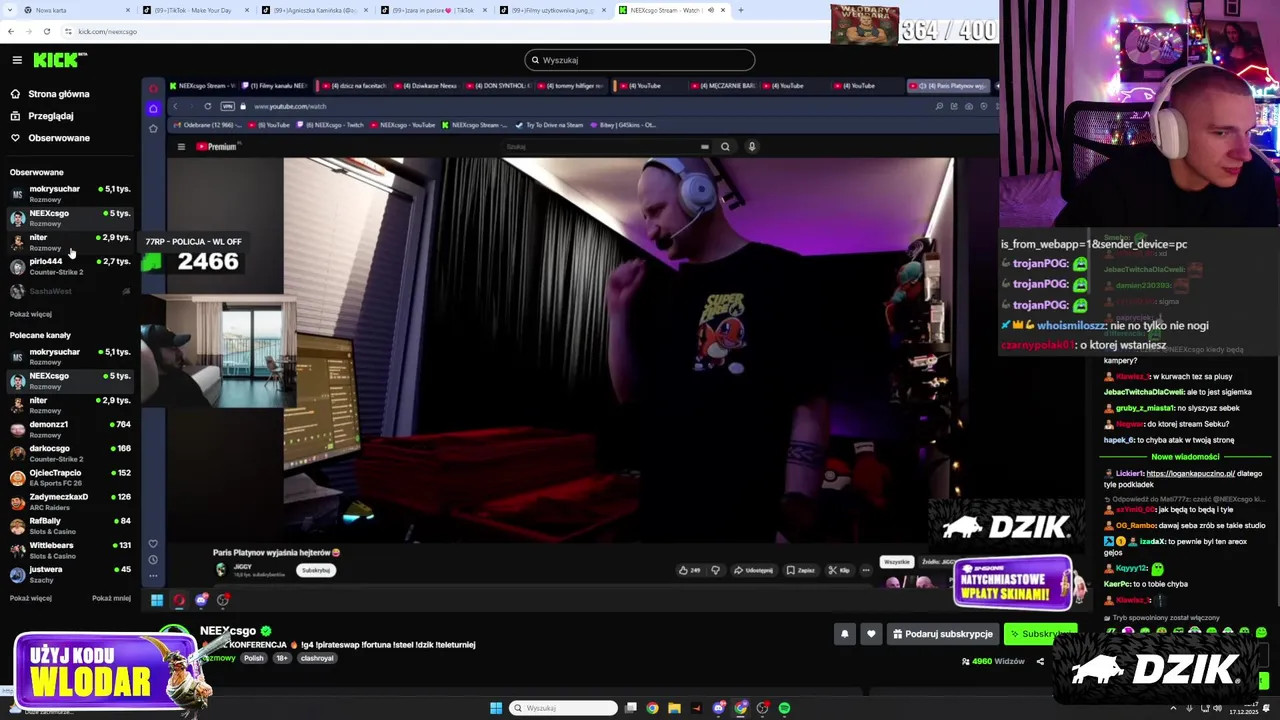Screen dimensions: 1280x720
Task: Open Try To Drive na Steam bookmark
Action: click(x=548, y=125)
